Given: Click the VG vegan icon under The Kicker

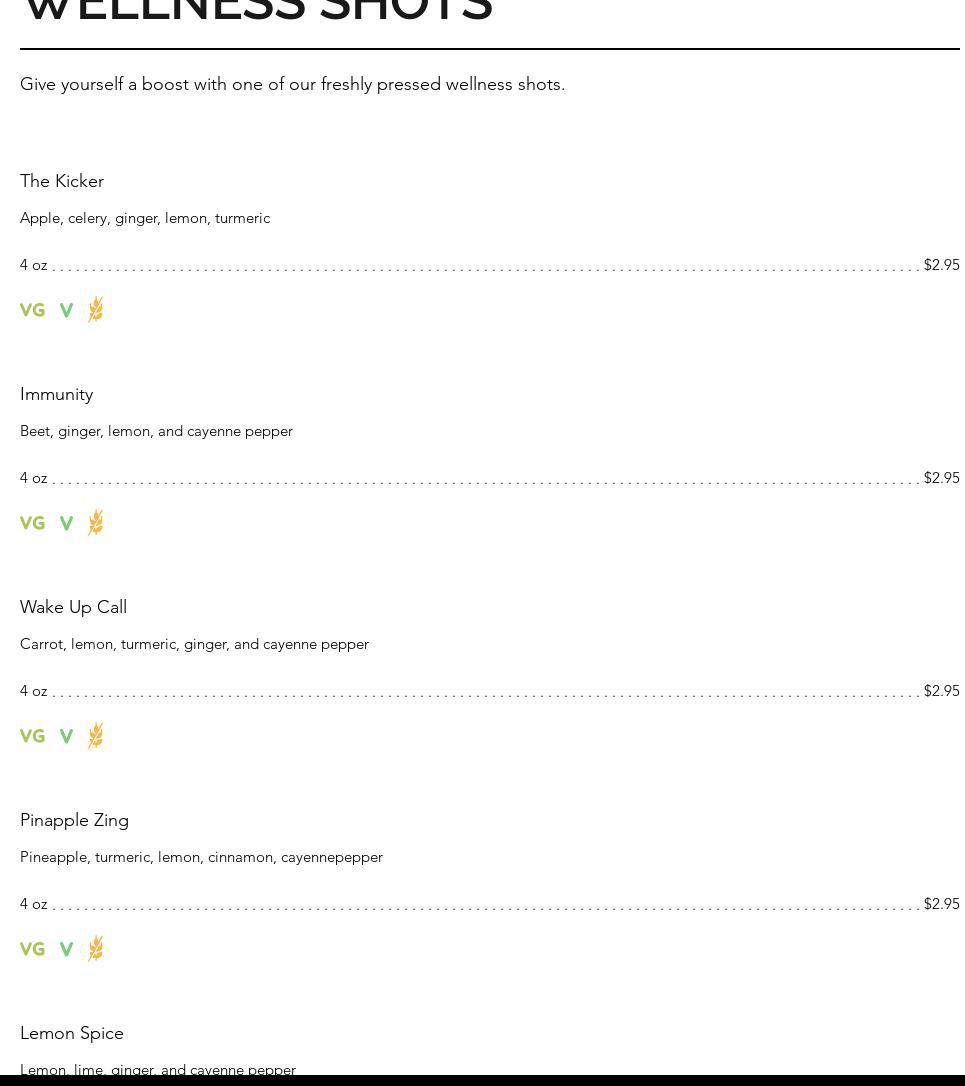Looking at the screenshot, I should point(33,310).
